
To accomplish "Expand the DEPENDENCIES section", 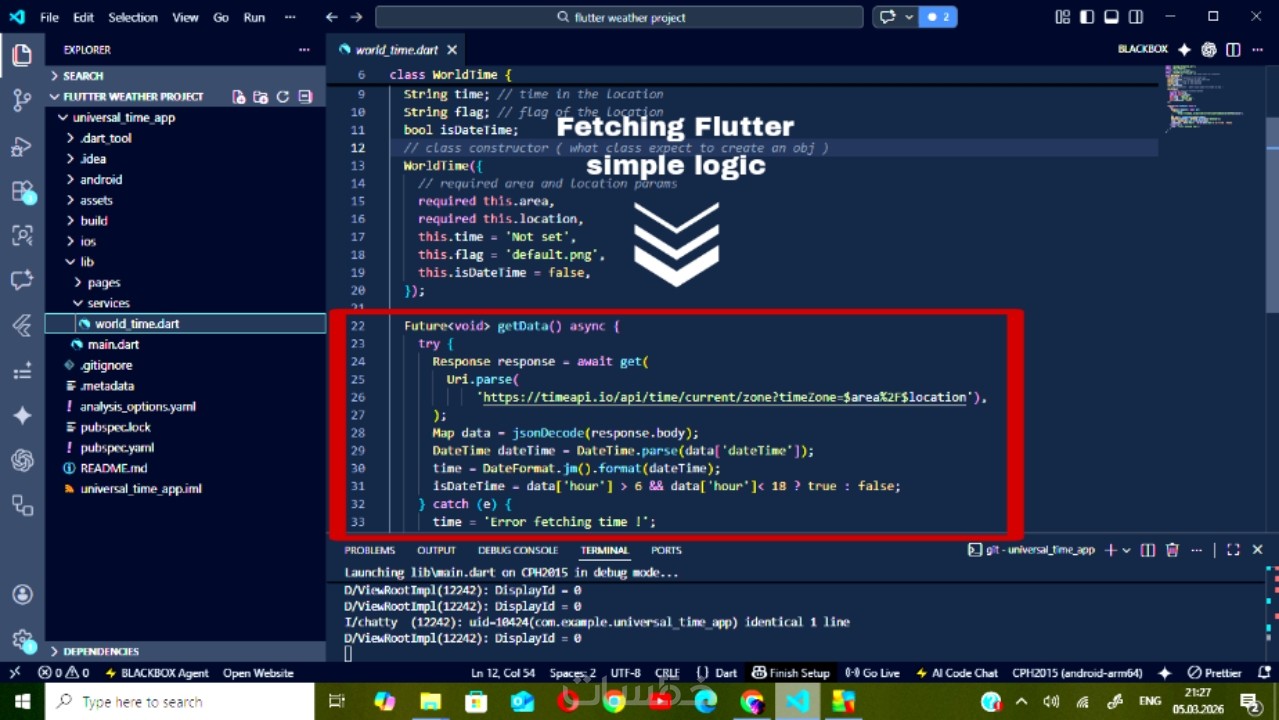I will click(185, 651).
